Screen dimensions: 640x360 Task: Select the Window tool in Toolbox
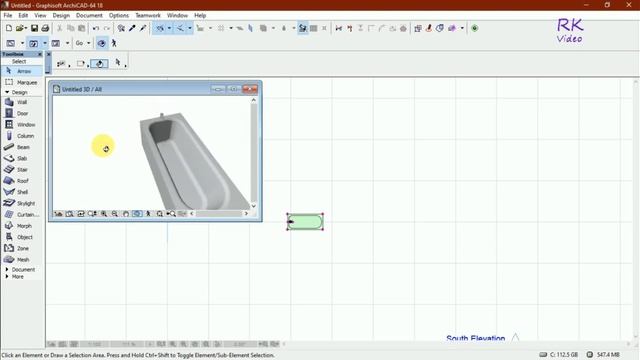click(x=21, y=124)
